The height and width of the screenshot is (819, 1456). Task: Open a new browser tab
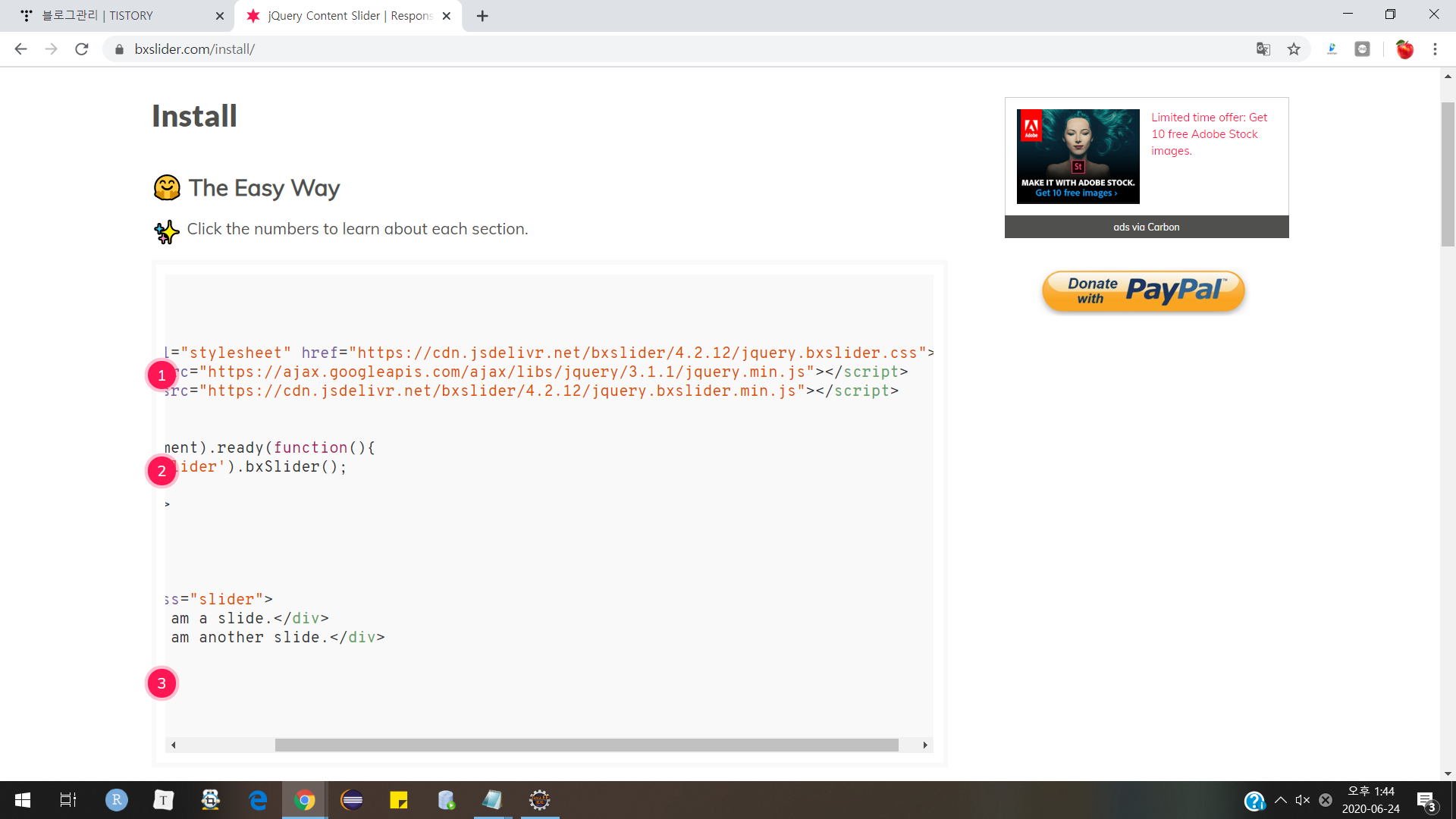click(482, 16)
